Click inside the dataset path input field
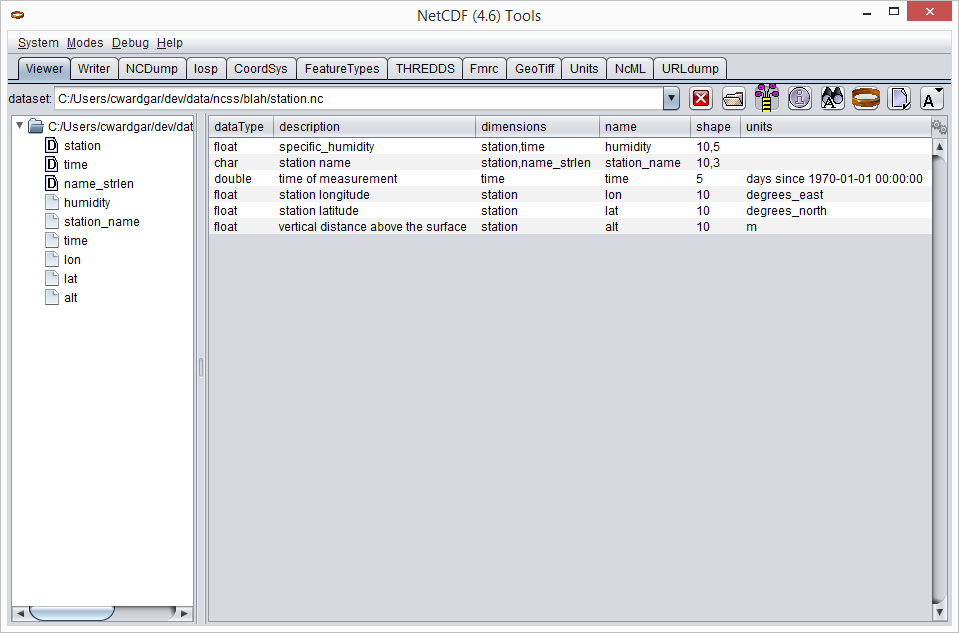This screenshot has width=959, height=633. pyautogui.click(x=358, y=99)
